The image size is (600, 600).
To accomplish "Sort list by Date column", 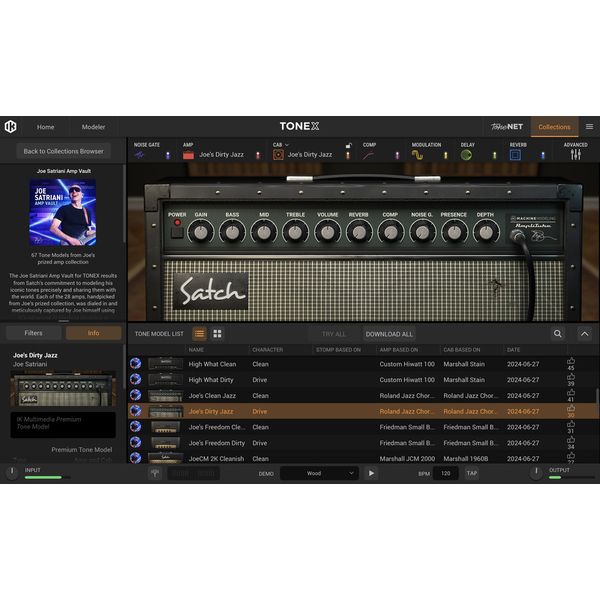I will coord(514,350).
